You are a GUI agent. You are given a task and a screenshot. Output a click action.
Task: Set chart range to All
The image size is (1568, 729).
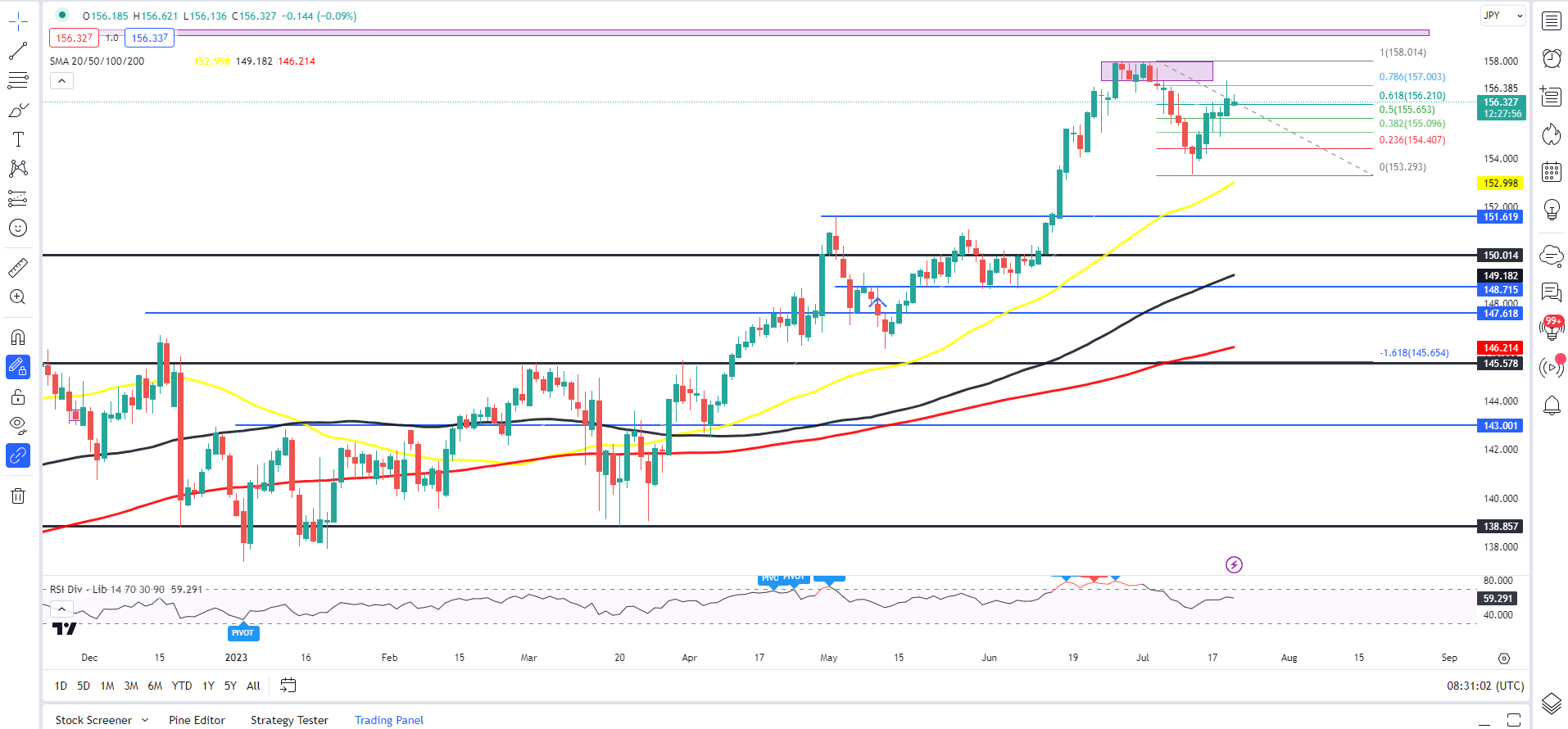253,686
